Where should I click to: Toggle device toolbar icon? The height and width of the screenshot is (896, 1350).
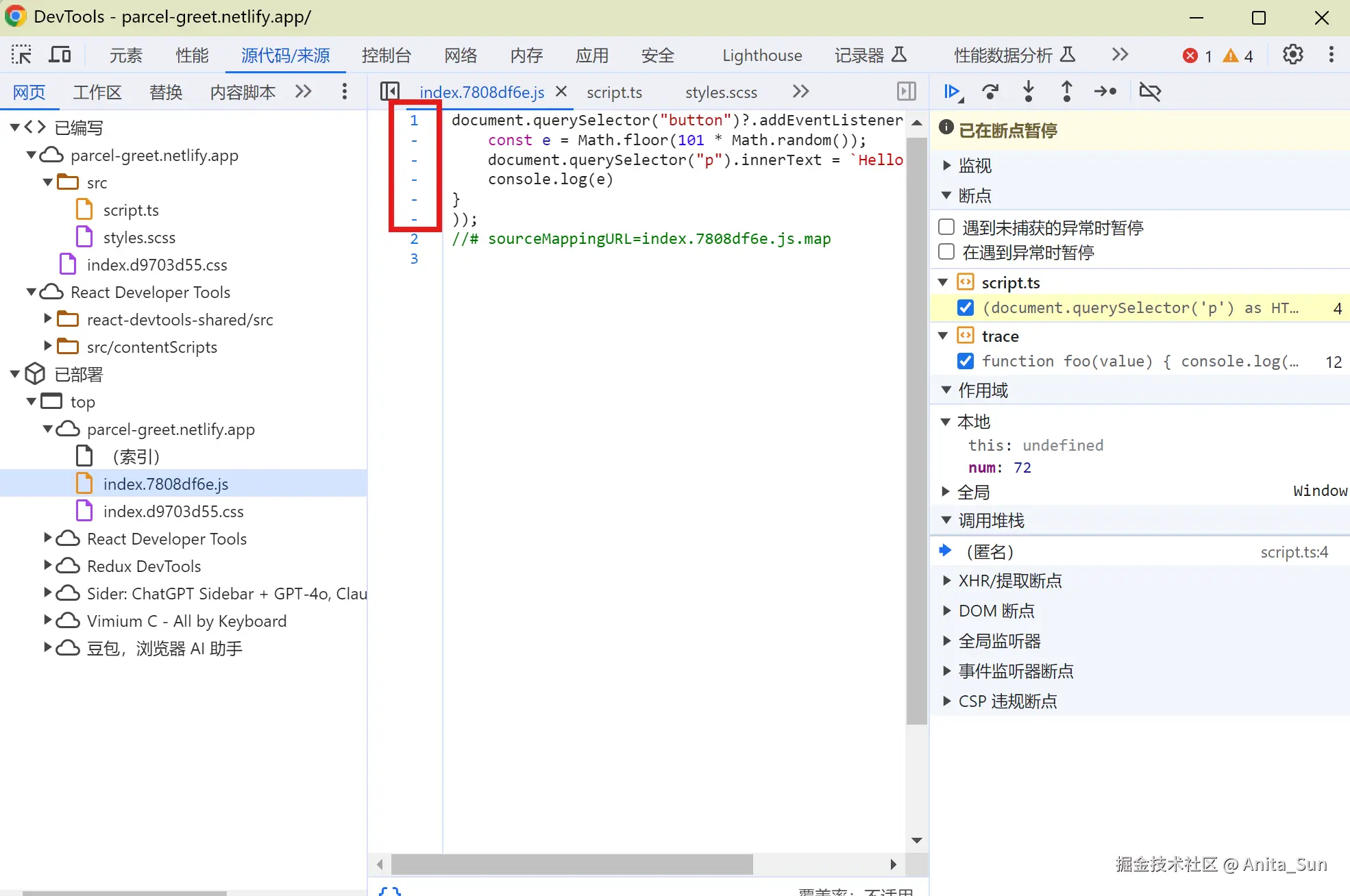coord(60,55)
